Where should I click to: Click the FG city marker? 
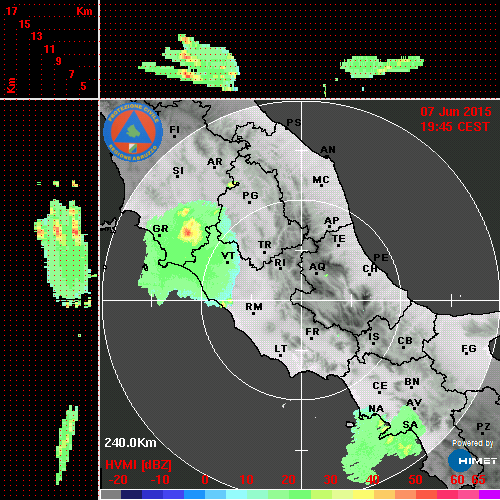point(469,350)
